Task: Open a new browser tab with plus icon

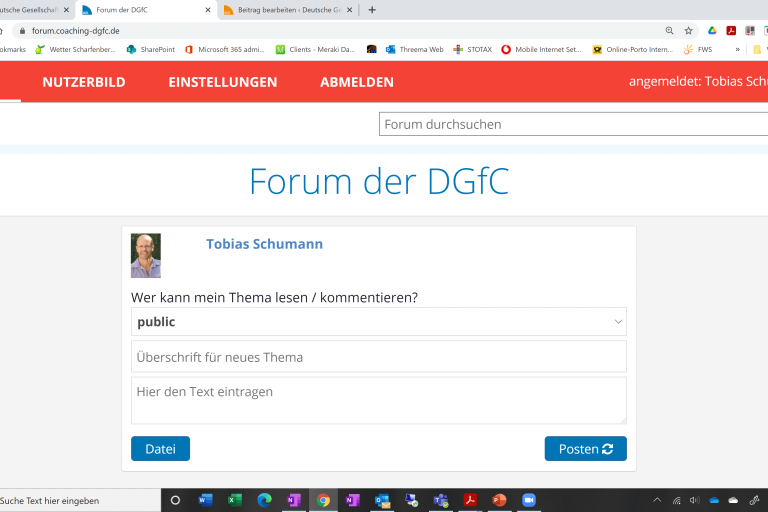Action: pyautogui.click(x=372, y=10)
